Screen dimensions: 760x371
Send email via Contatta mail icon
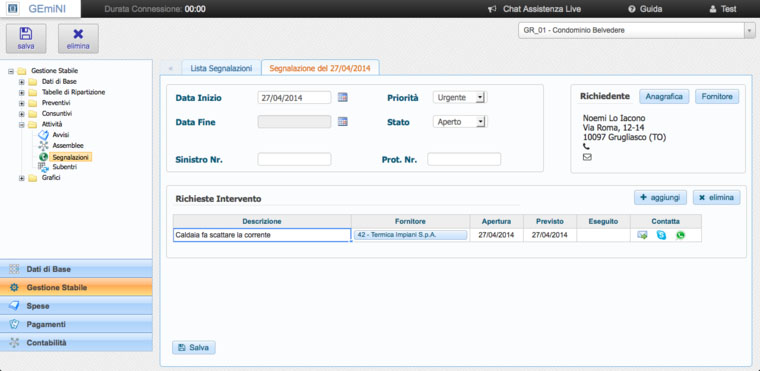[642, 236]
